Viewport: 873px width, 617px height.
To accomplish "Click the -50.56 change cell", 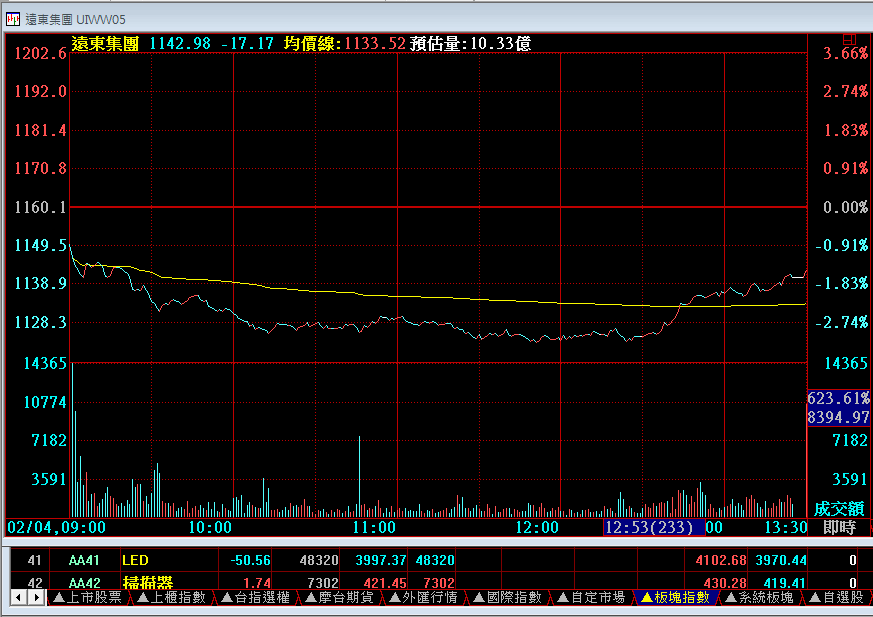I will (x=251, y=560).
